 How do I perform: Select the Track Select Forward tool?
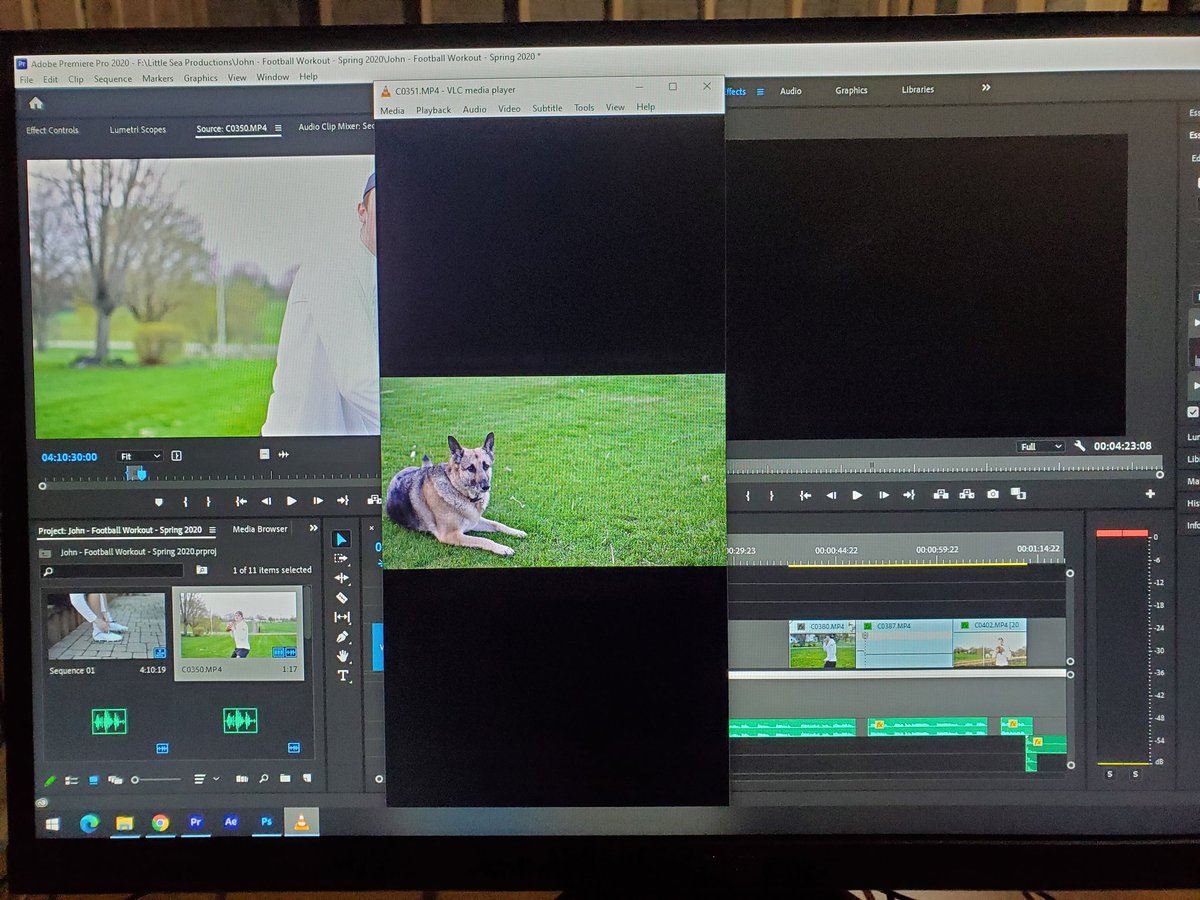[342, 559]
